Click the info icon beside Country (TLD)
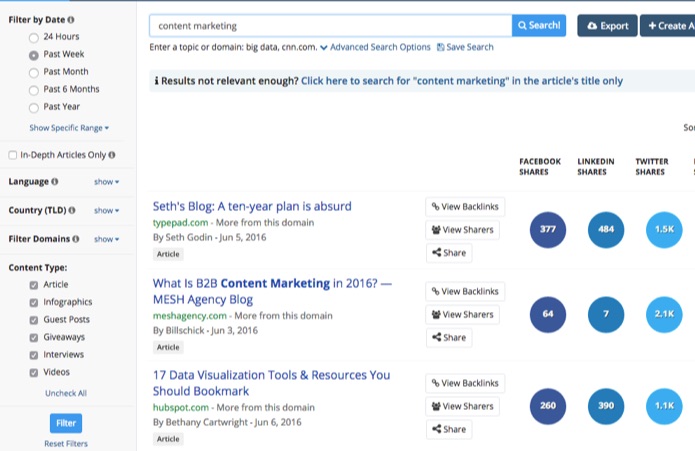This screenshot has width=695, height=451. tap(72, 210)
